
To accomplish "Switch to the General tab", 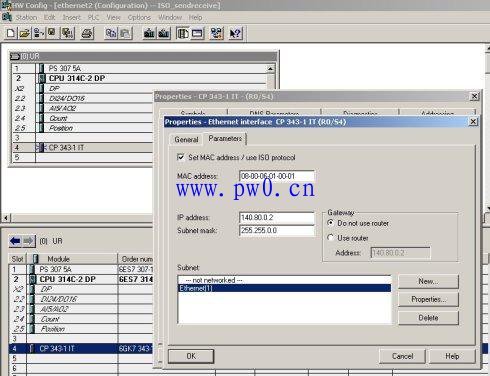I will (x=186, y=139).
